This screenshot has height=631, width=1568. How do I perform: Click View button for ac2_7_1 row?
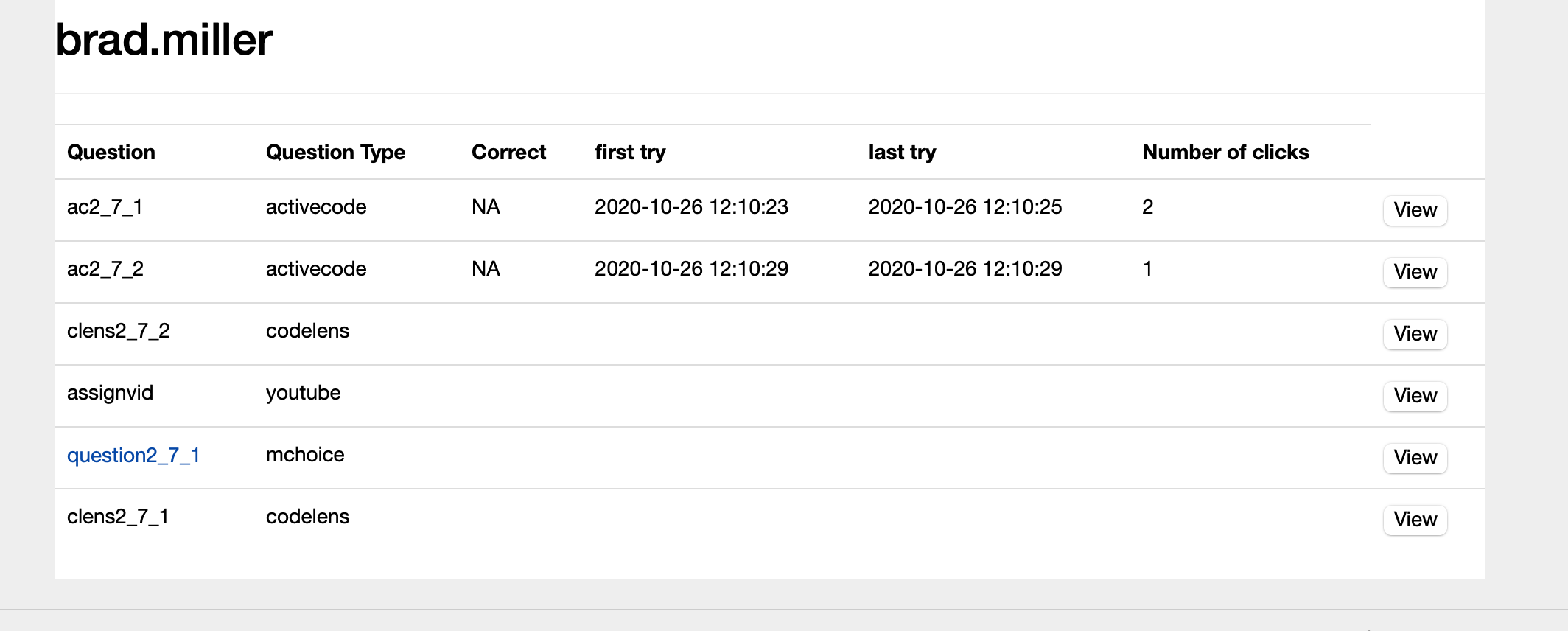[x=1415, y=210]
